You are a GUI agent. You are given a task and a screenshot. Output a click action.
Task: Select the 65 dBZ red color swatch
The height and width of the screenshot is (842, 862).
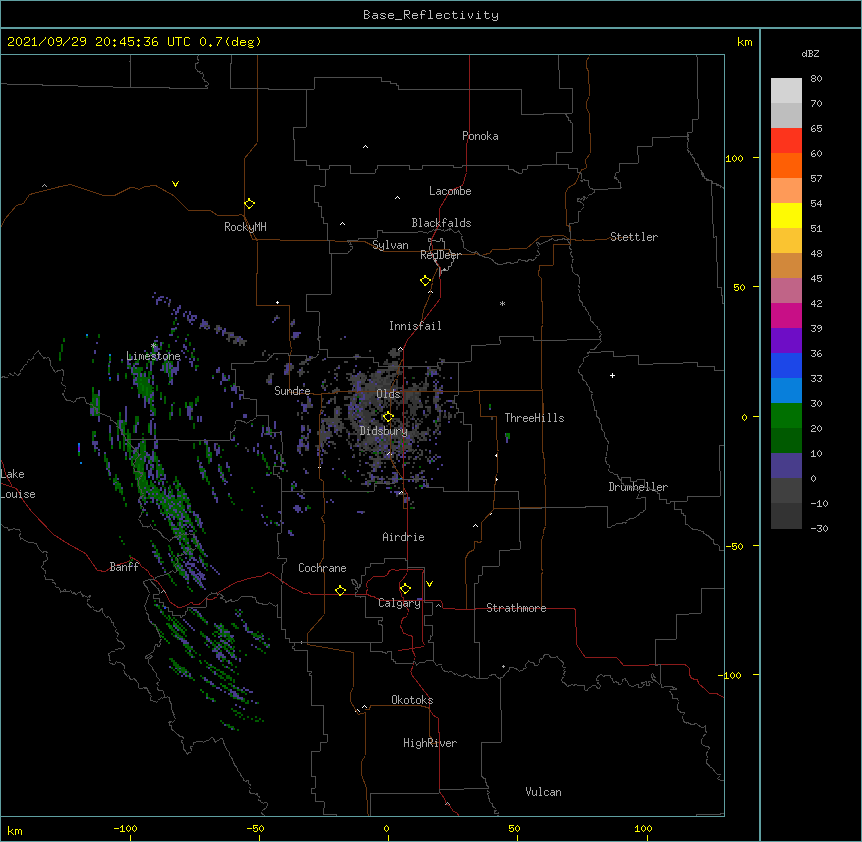786,140
